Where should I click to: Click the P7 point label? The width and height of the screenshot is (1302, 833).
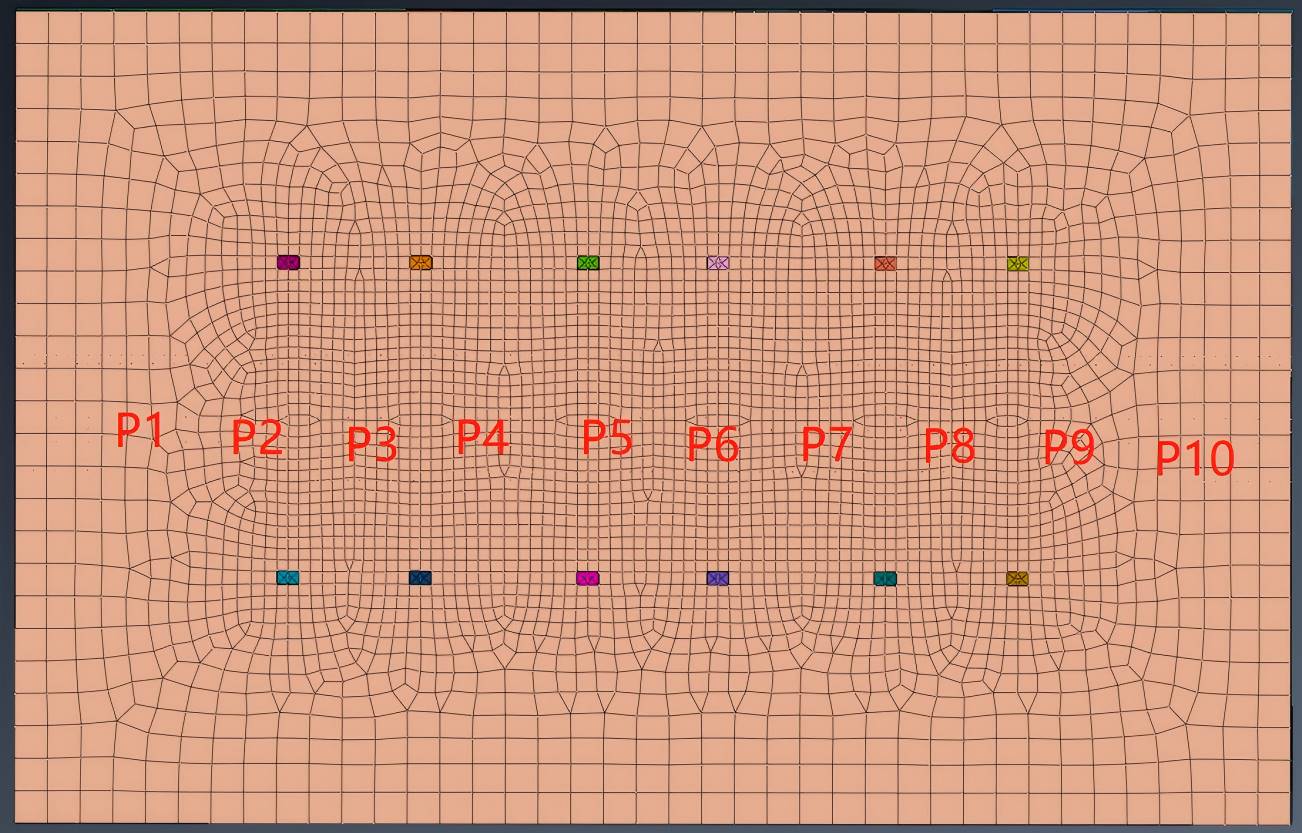(x=827, y=444)
